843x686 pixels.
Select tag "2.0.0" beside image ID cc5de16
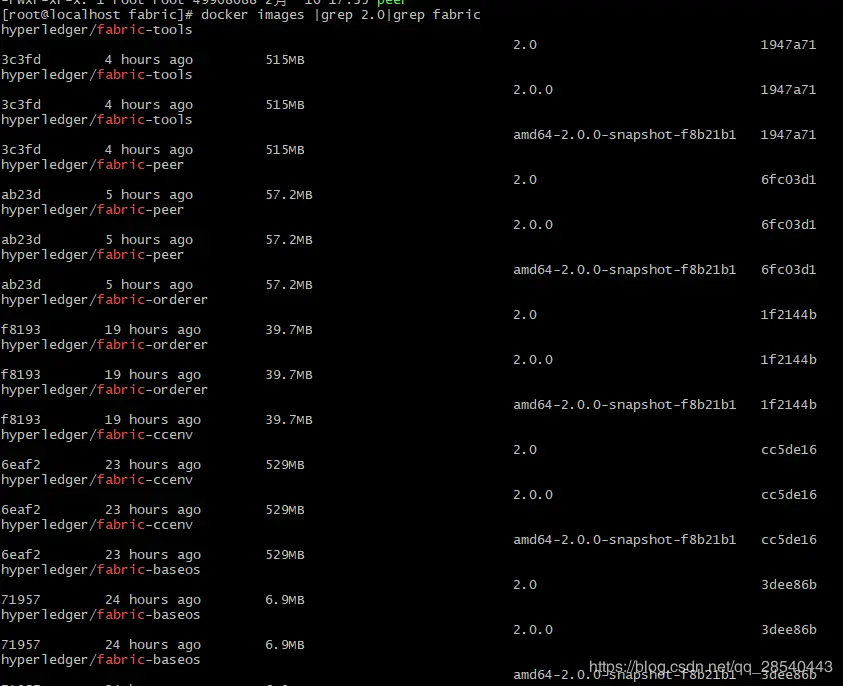533,495
